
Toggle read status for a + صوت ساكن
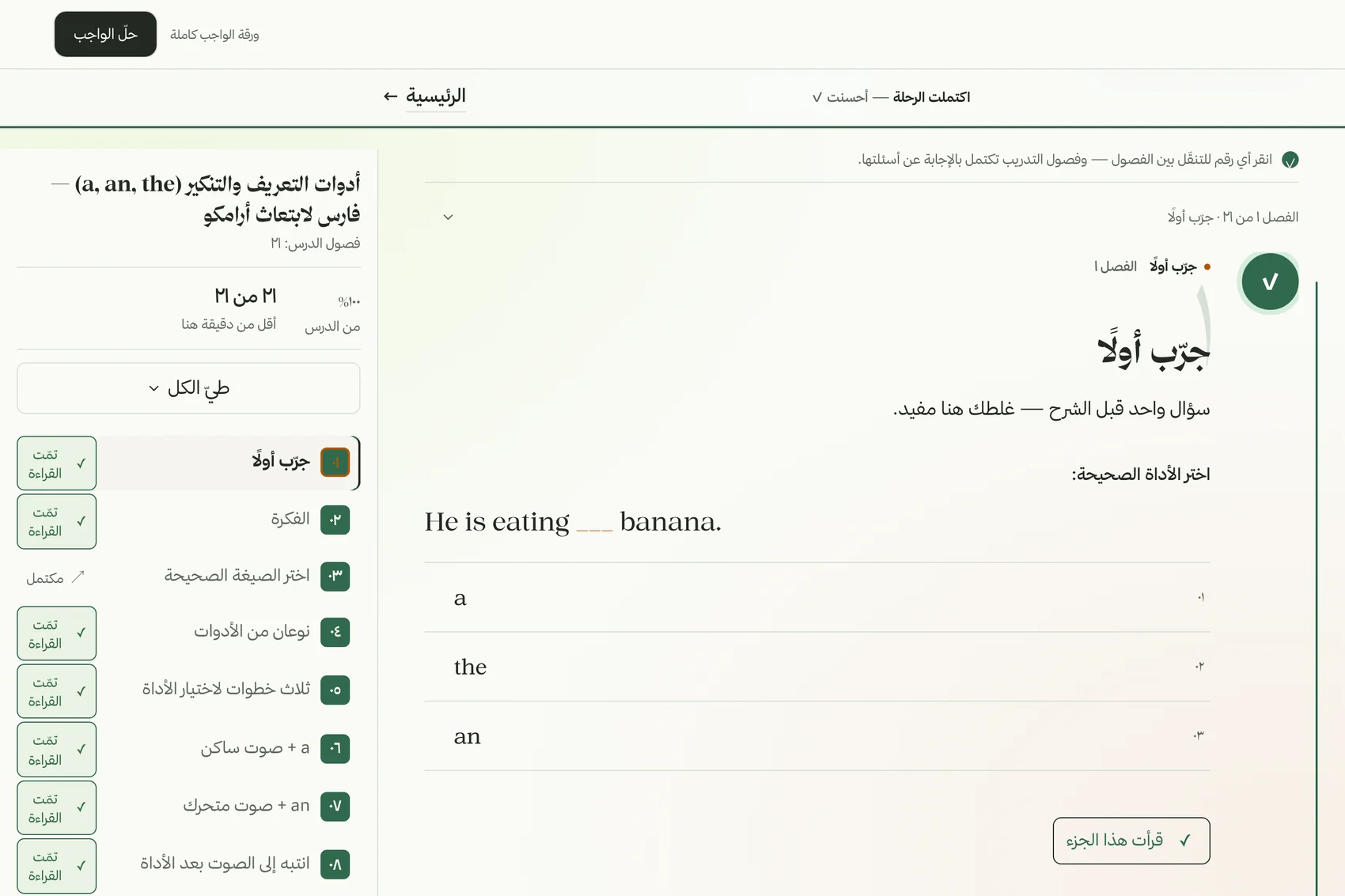pos(57,750)
